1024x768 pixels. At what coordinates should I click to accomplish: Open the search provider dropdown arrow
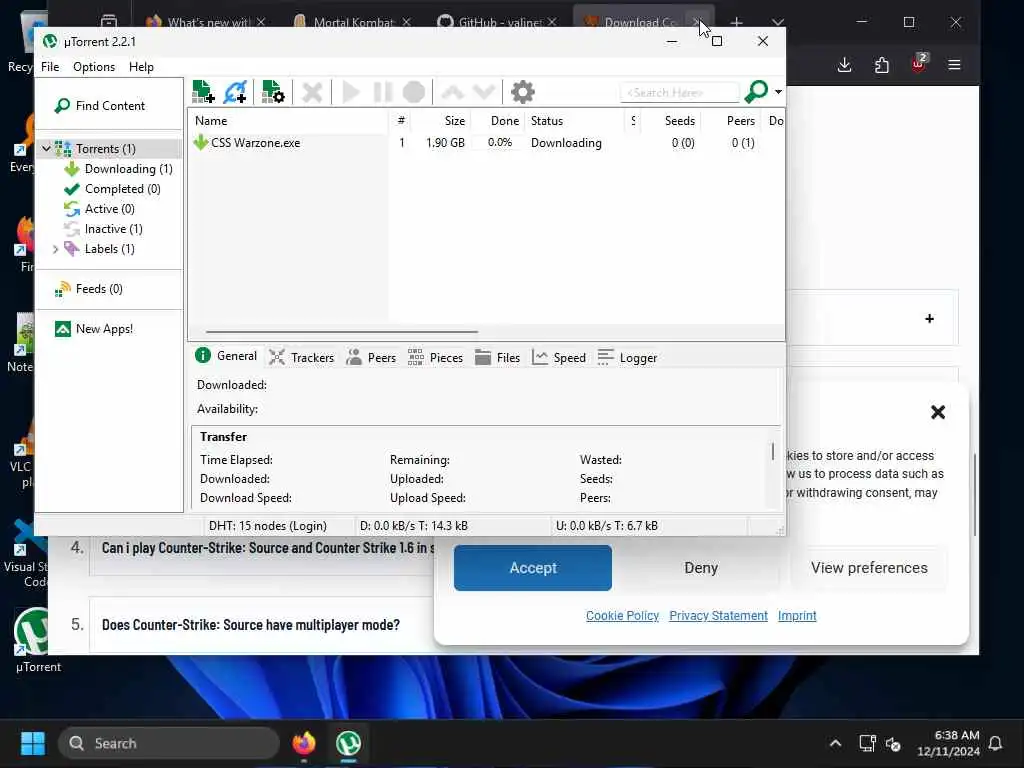tap(778, 91)
